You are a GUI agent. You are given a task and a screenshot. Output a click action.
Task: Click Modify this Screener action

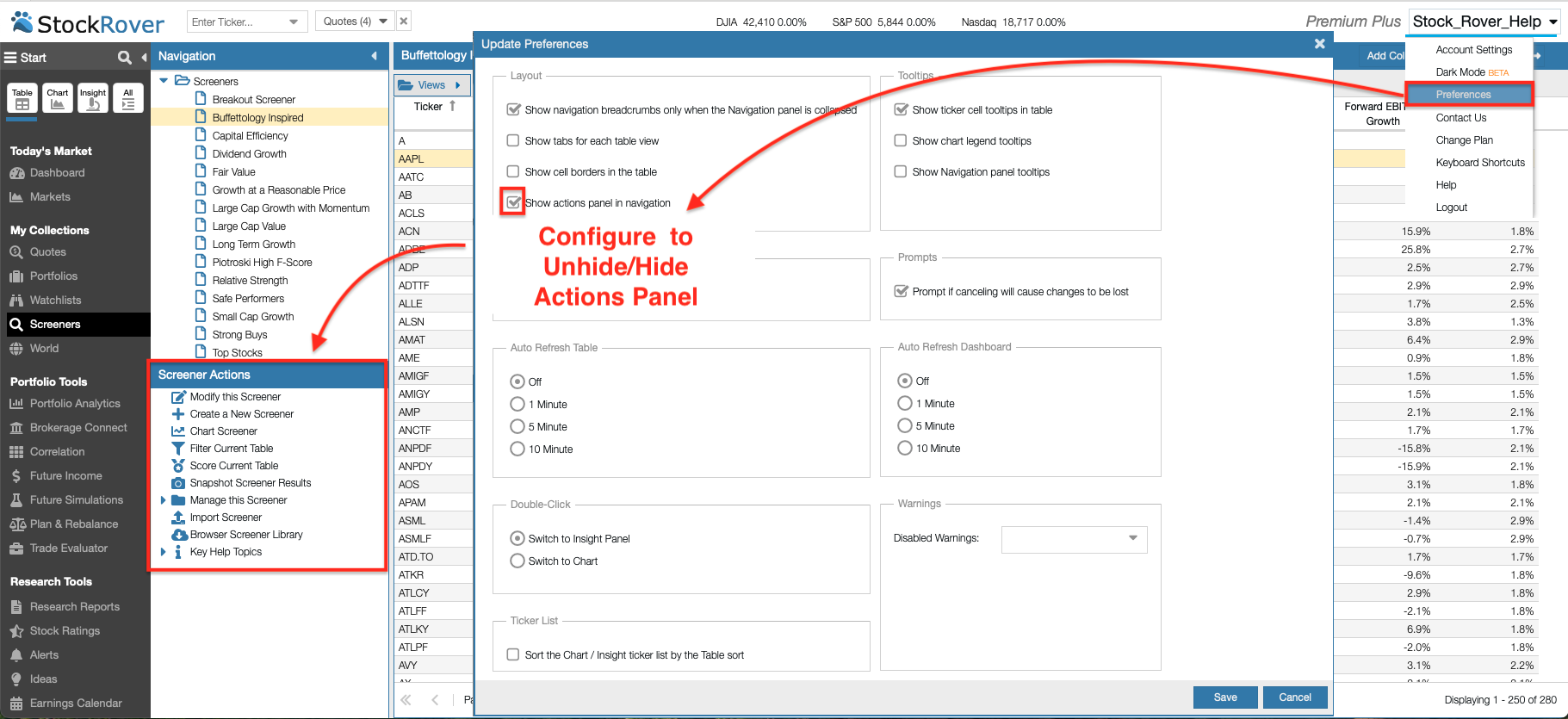[235, 397]
